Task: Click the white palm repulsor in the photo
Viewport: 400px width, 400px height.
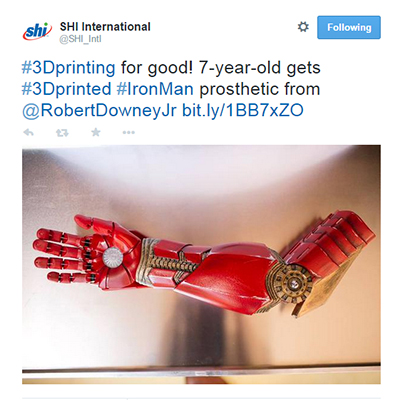Action: point(113,257)
